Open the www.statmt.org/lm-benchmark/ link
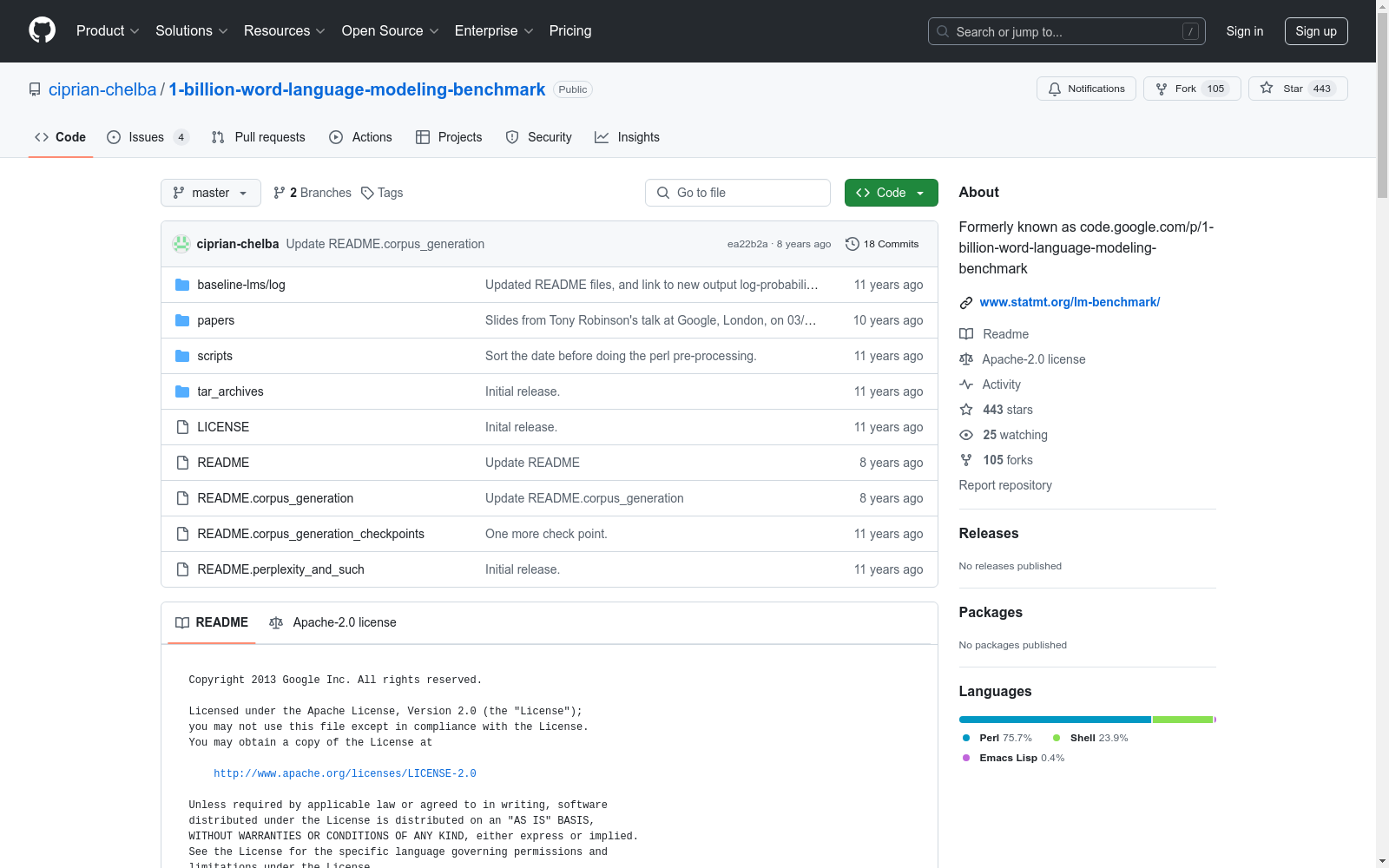This screenshot has height=868, width=1389. 1070,302
